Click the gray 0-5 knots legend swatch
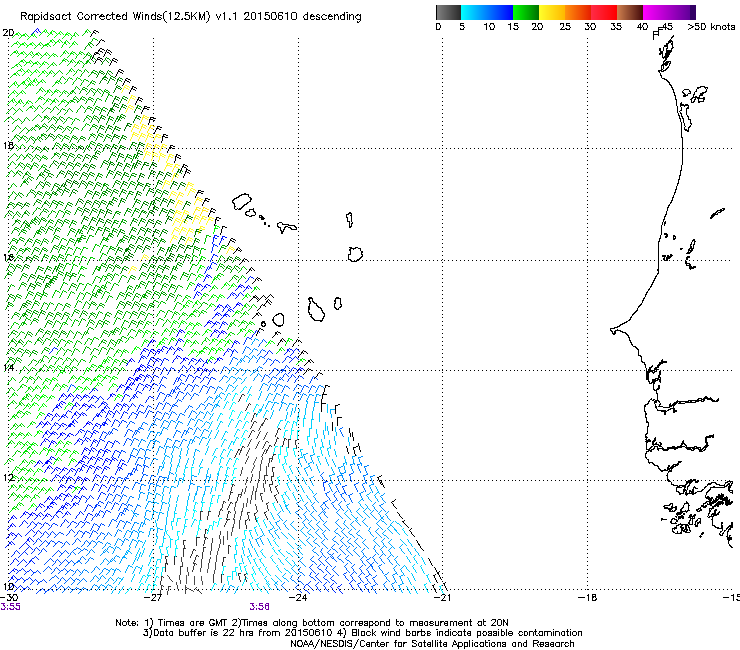Viewport: 740px width, 650px height. [x=448, y=12]
